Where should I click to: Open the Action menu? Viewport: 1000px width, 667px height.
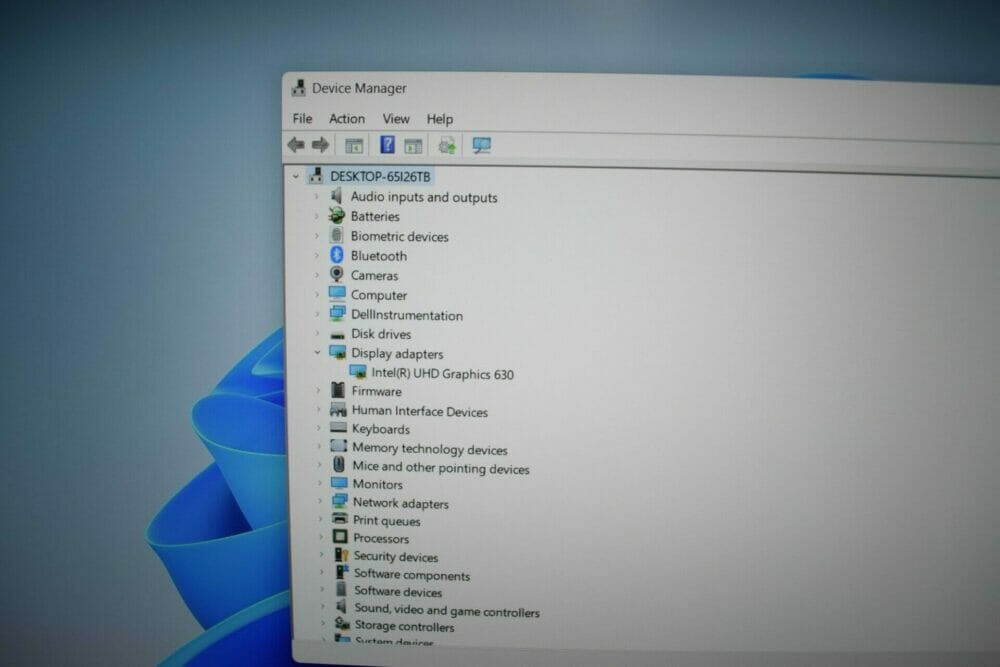pos(347,119)
